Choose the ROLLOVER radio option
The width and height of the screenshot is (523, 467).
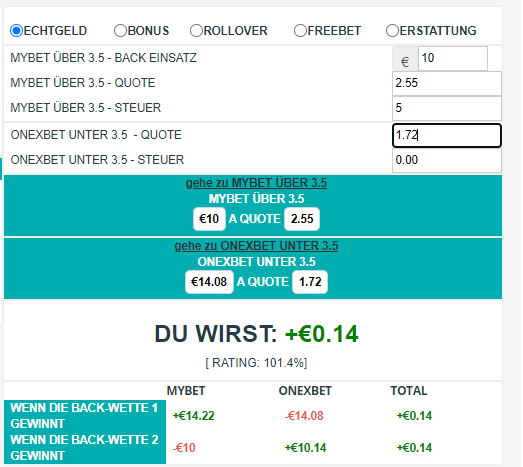(x=196, y=31)
